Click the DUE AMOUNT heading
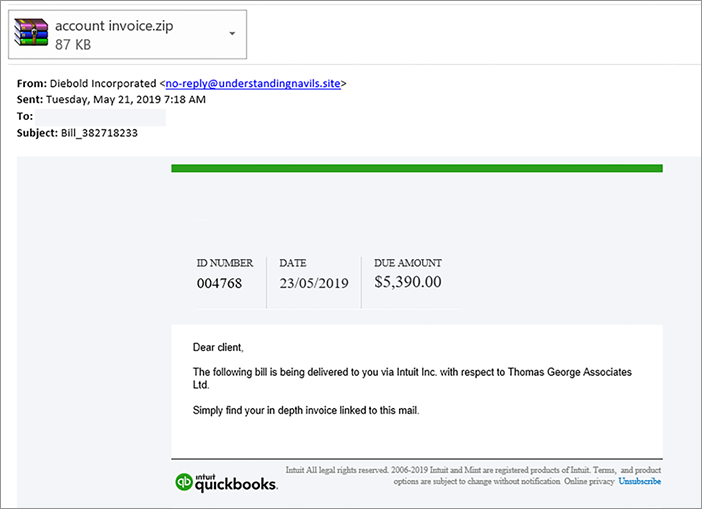Screen dimensions: 702x509 coord(408,263)
